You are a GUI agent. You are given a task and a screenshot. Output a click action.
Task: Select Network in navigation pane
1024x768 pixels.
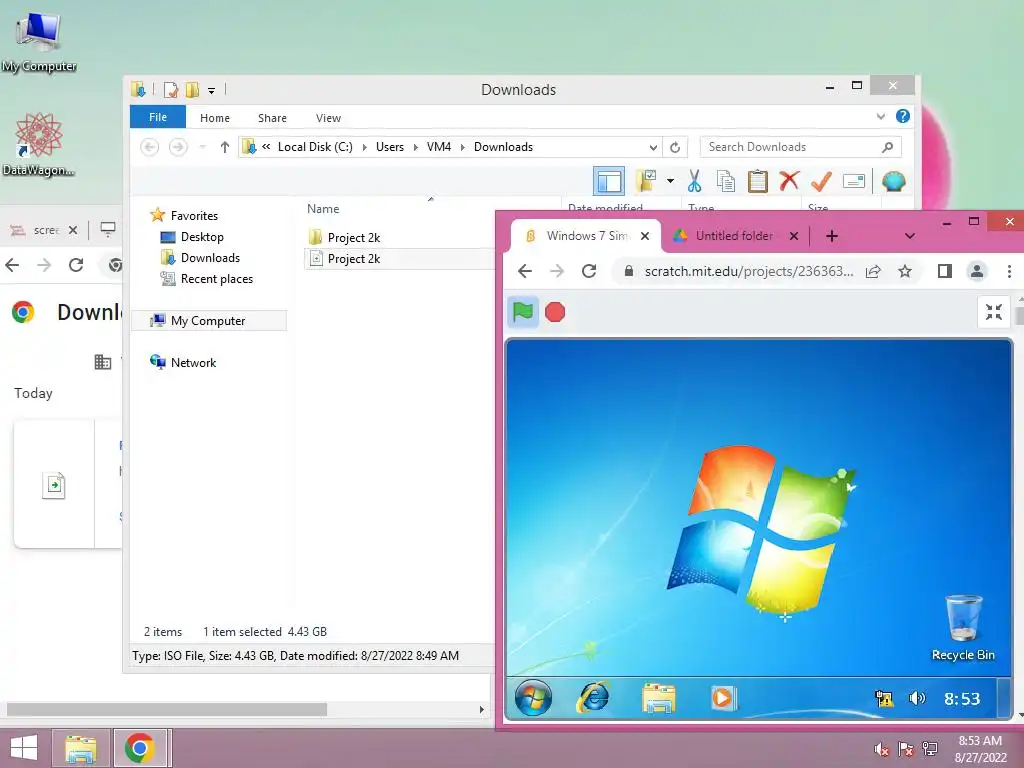pos(193,362)
